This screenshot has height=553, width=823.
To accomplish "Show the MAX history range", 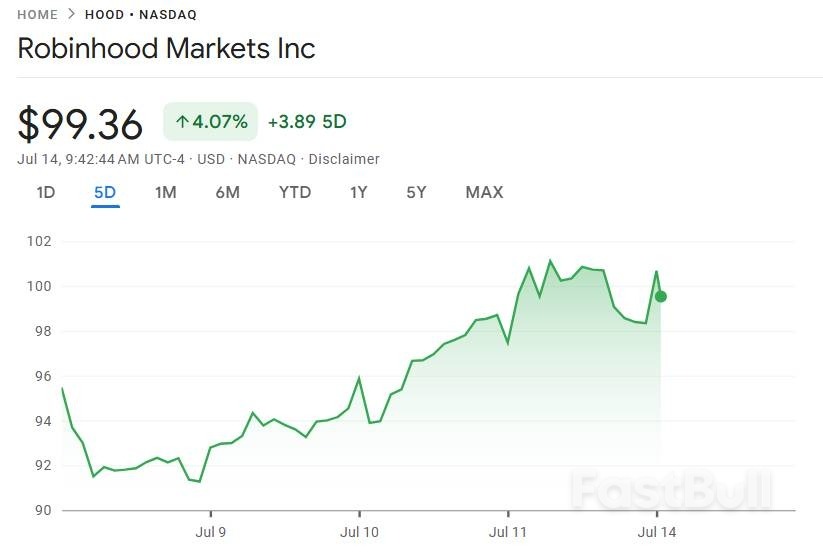I will click(484, 192).
